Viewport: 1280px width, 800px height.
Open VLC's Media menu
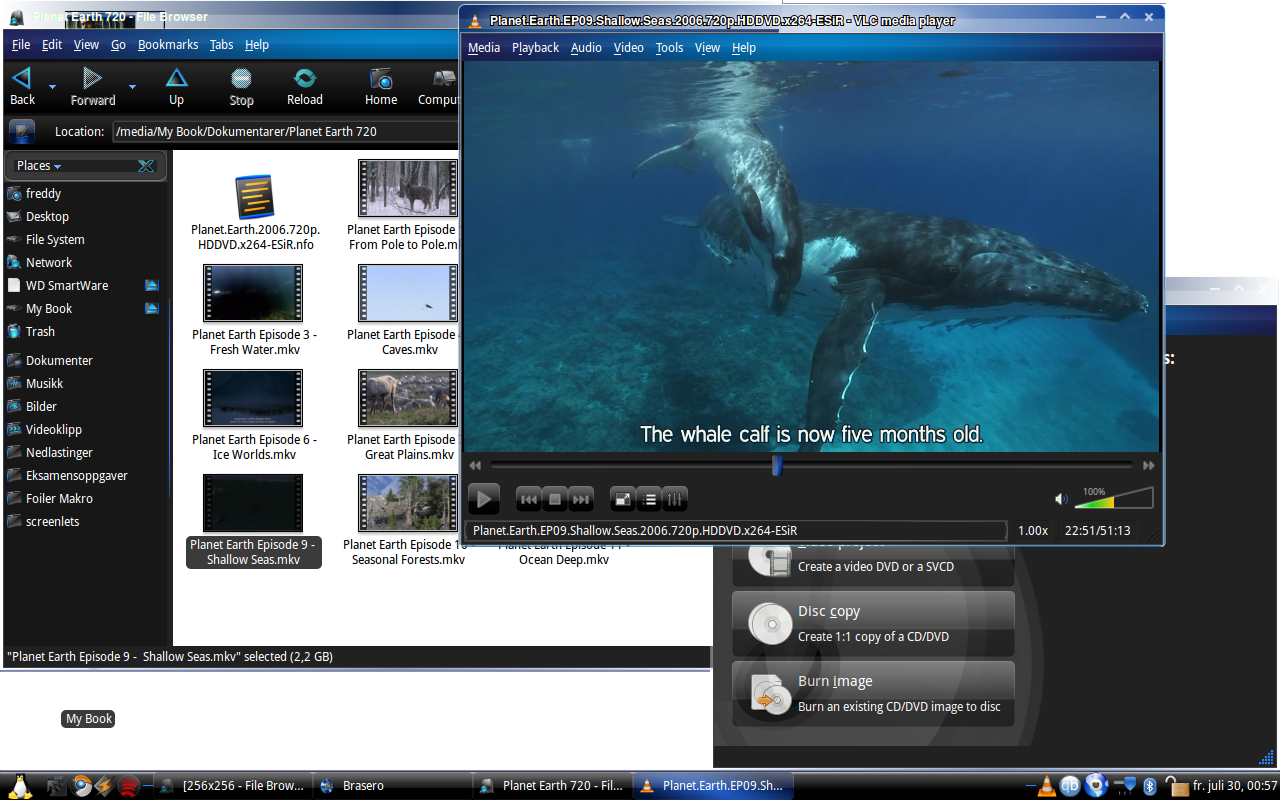pyautogui.click(x=484, y=48)
